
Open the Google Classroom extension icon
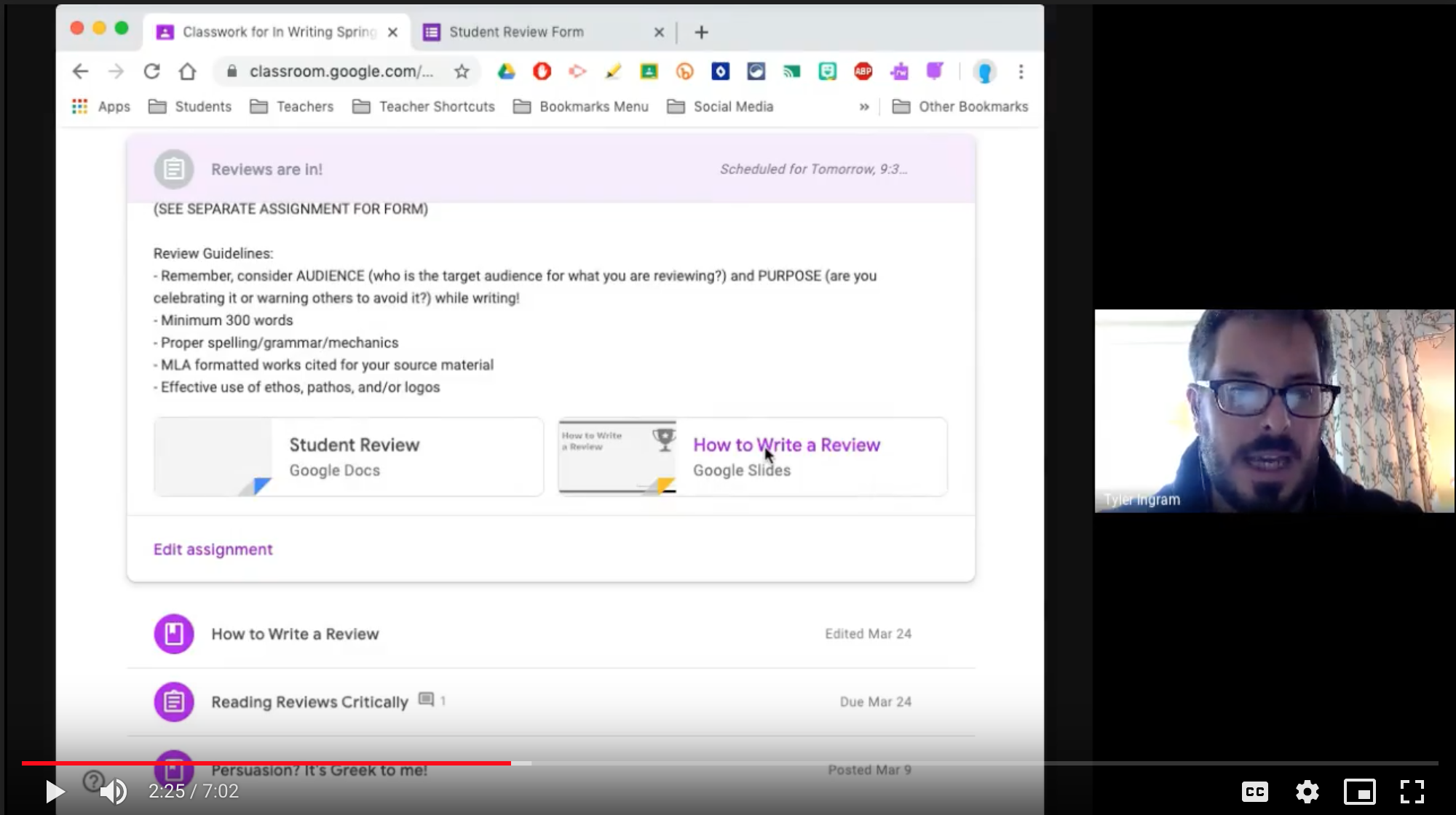[649, 71]
